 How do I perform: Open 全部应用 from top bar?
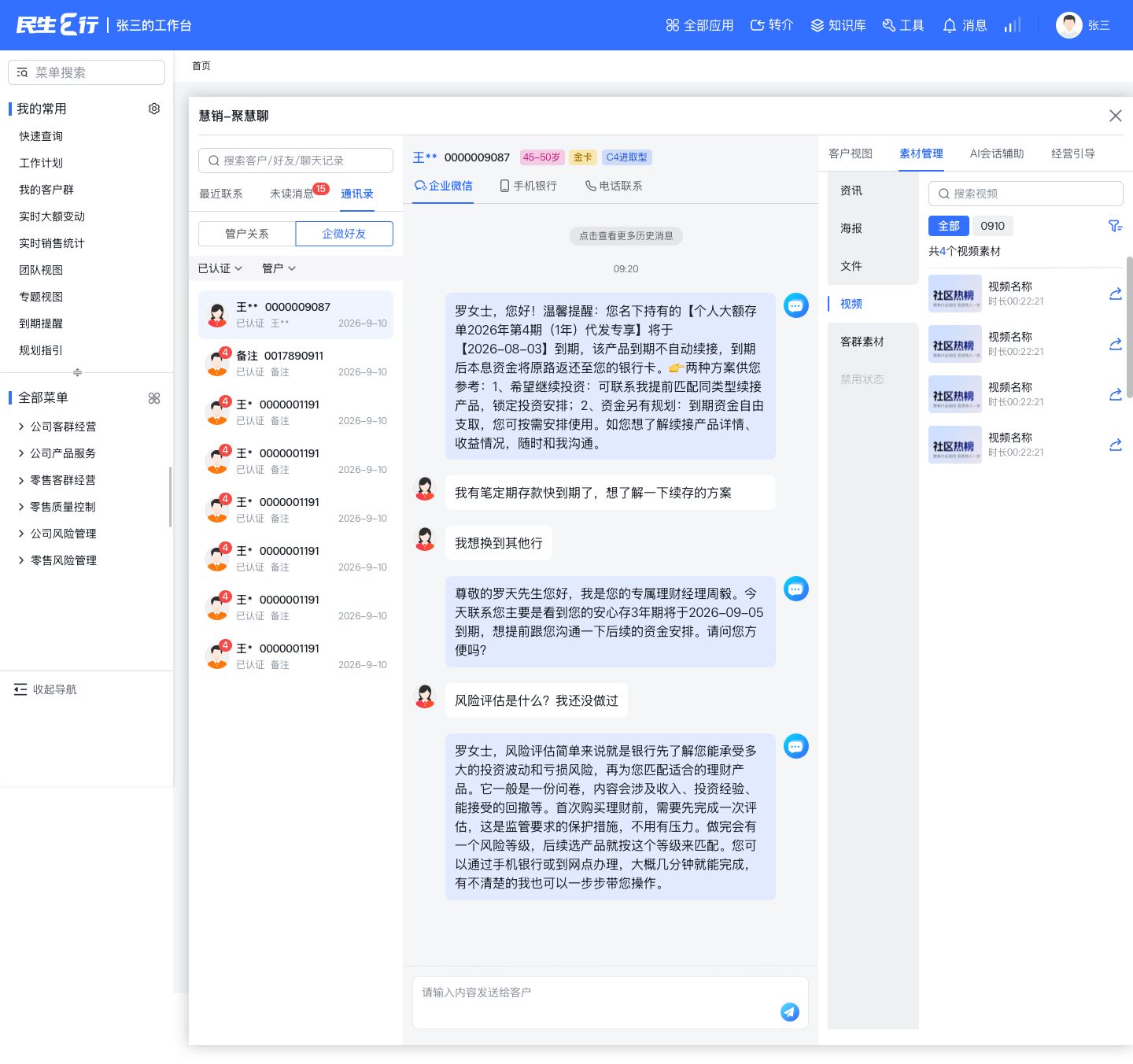click(x=699, y=25)
